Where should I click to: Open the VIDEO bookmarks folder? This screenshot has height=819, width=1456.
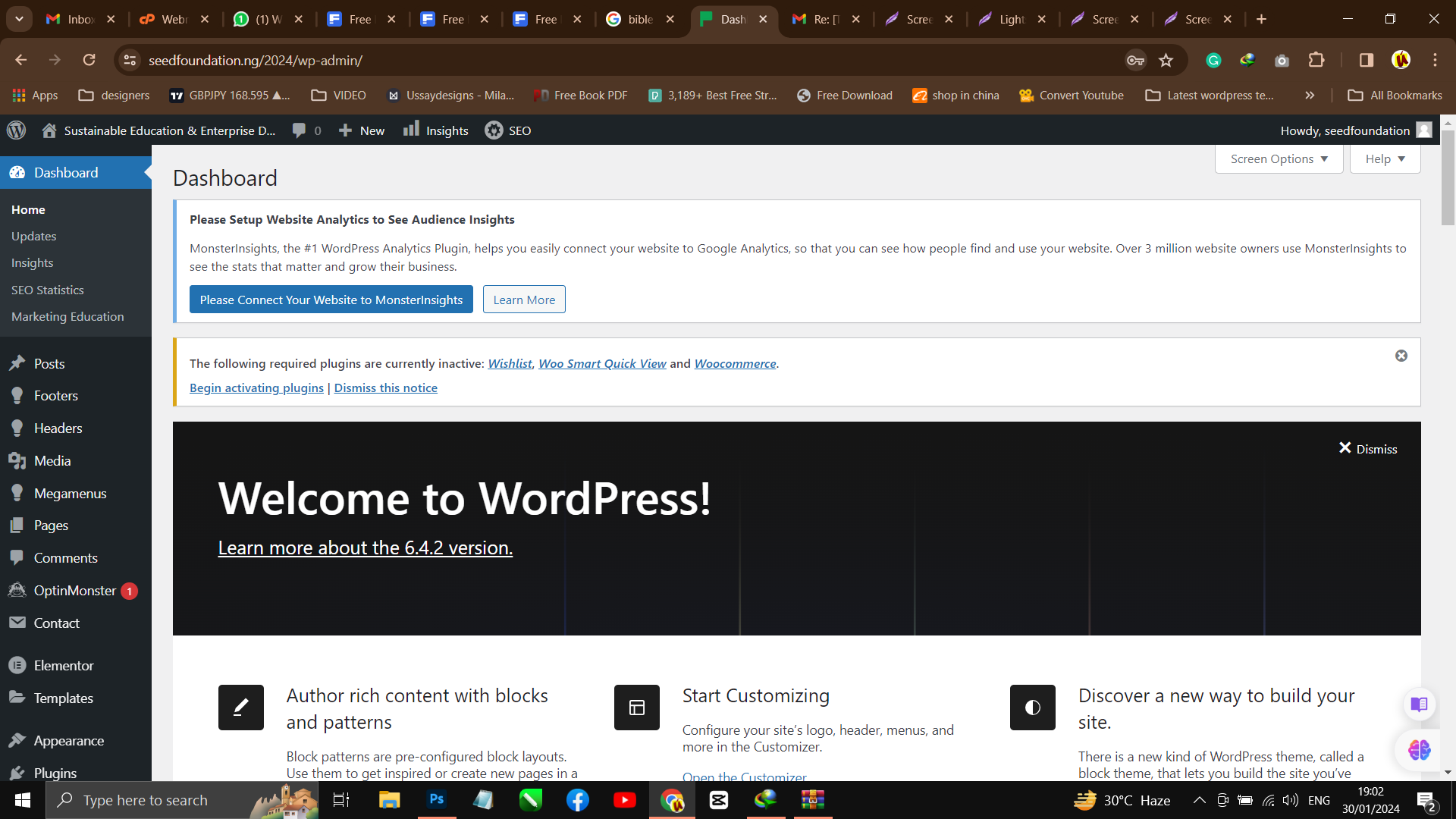tap(339, 96)
